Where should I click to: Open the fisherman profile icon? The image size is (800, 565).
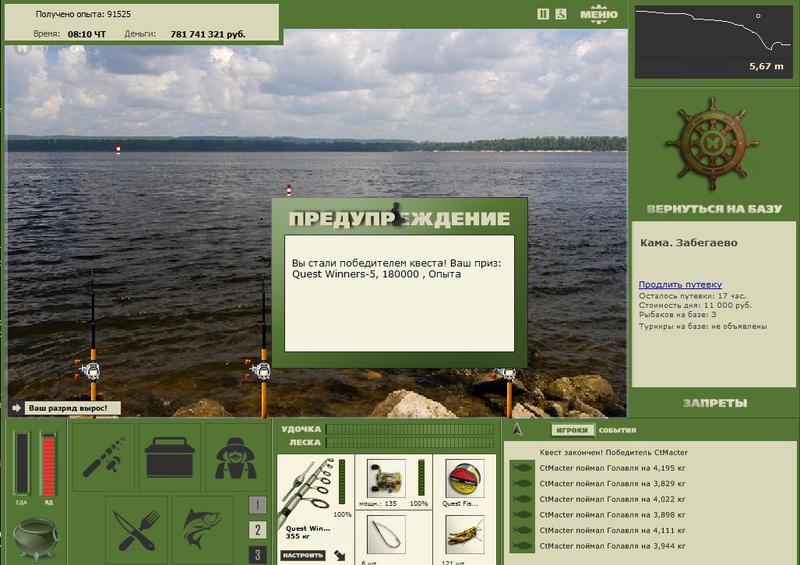[x=235, y=457]
